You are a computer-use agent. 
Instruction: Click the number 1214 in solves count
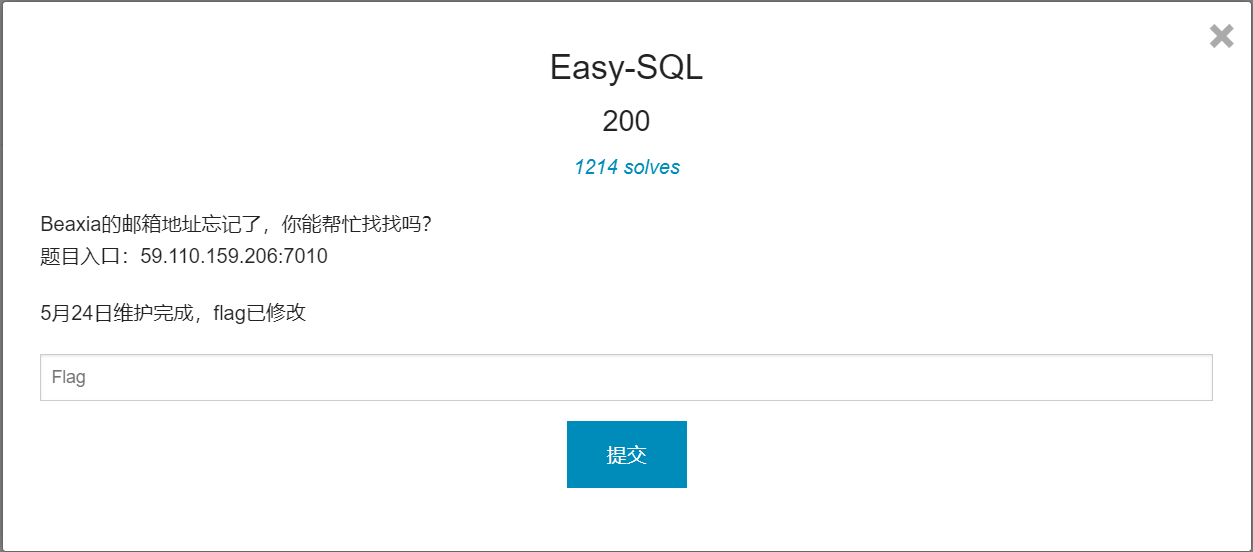click(x=596, y=167)
